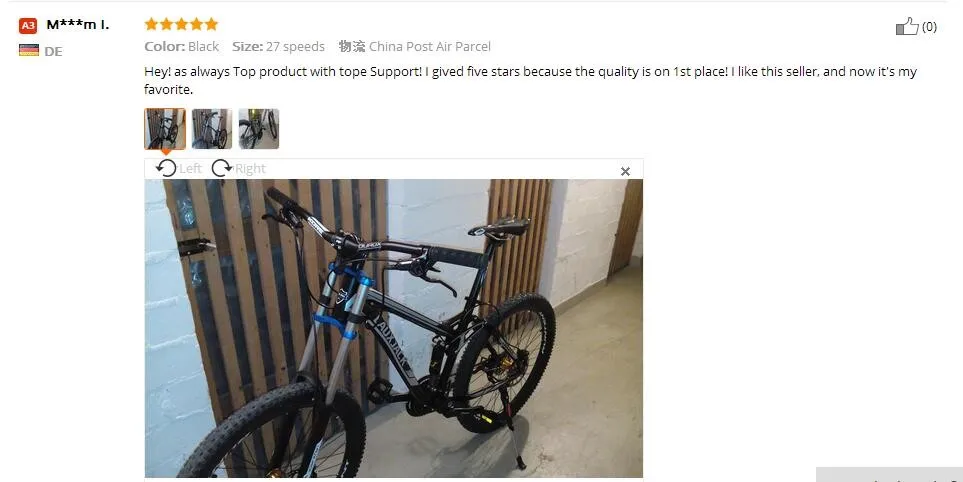Screen dimensions: 963x482
Task: Click the helpful vote count (0)
Action: tap(929, 26)
